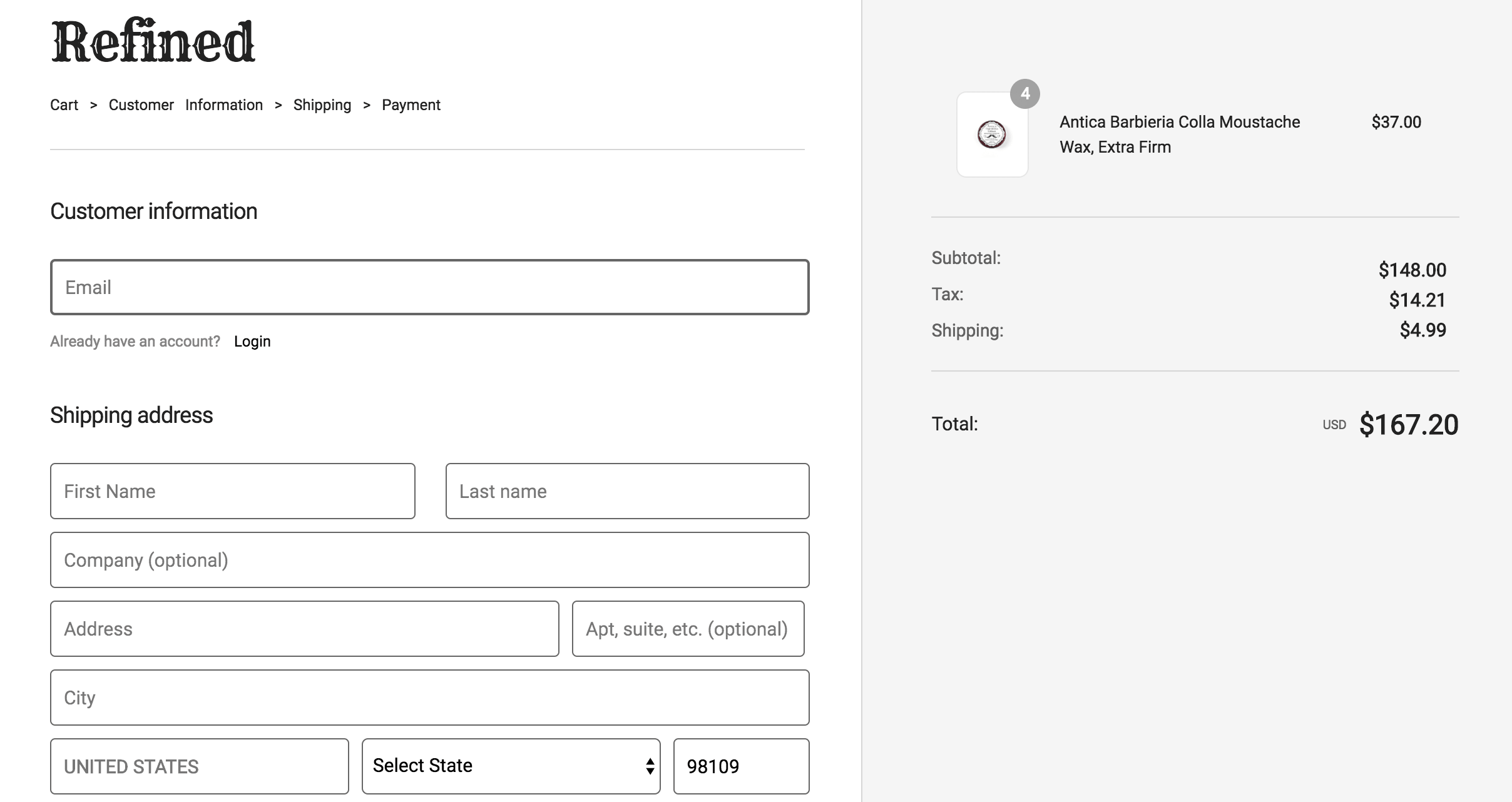This screenshot has width=1512, height=802.
Task: Go to Cart breadcrumb
Action: [x=64, y=105]
